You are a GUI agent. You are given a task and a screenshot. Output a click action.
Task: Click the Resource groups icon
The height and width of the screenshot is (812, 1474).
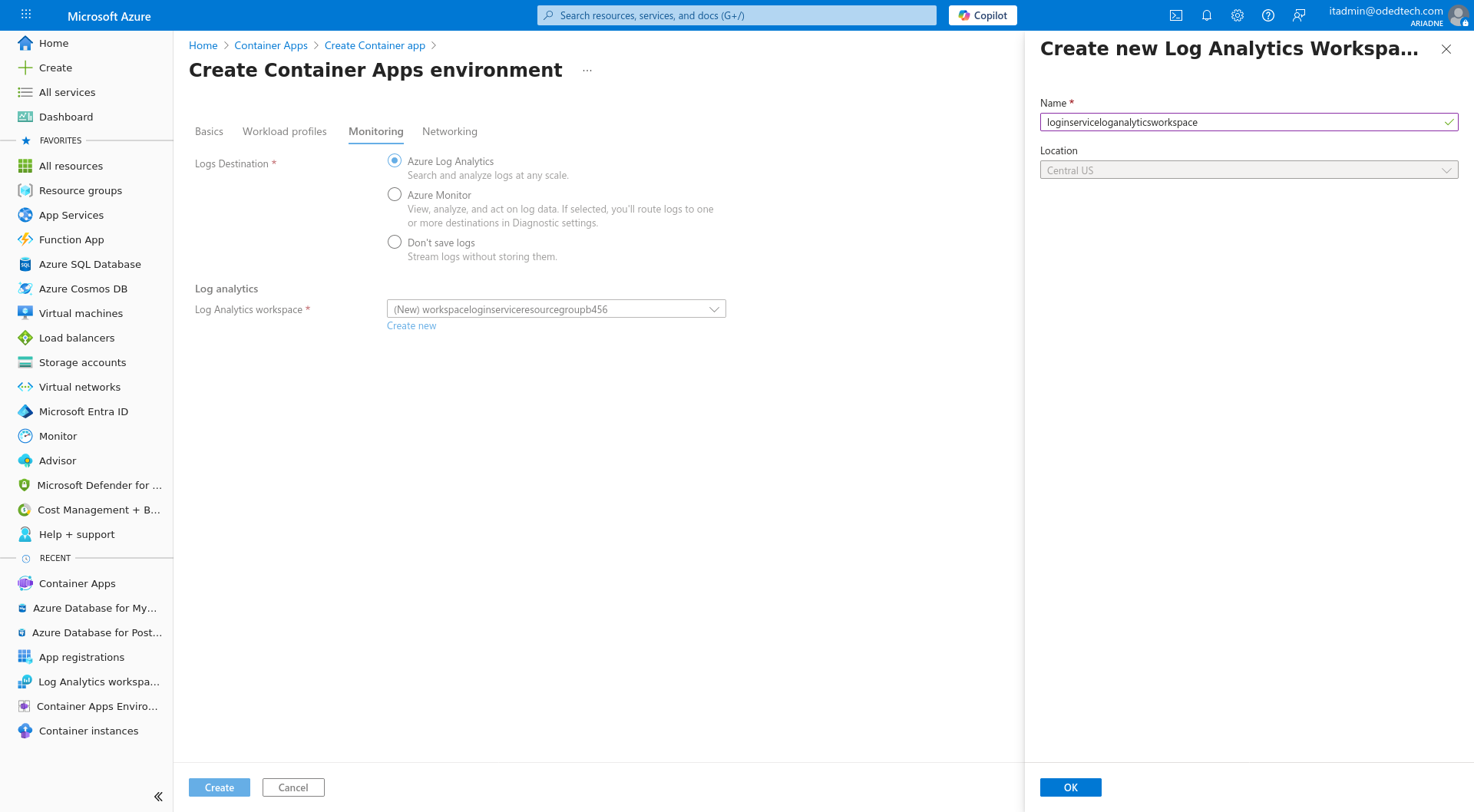pos(25,190)
